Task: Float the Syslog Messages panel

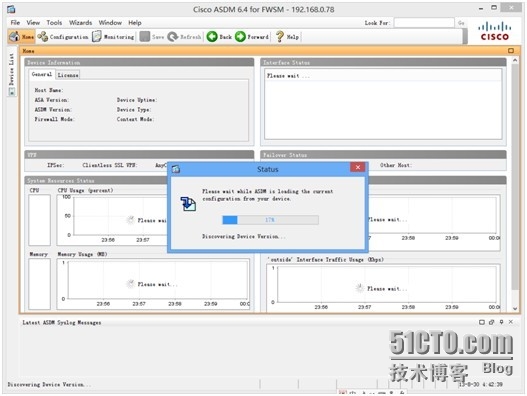Action: pos(491,322)
